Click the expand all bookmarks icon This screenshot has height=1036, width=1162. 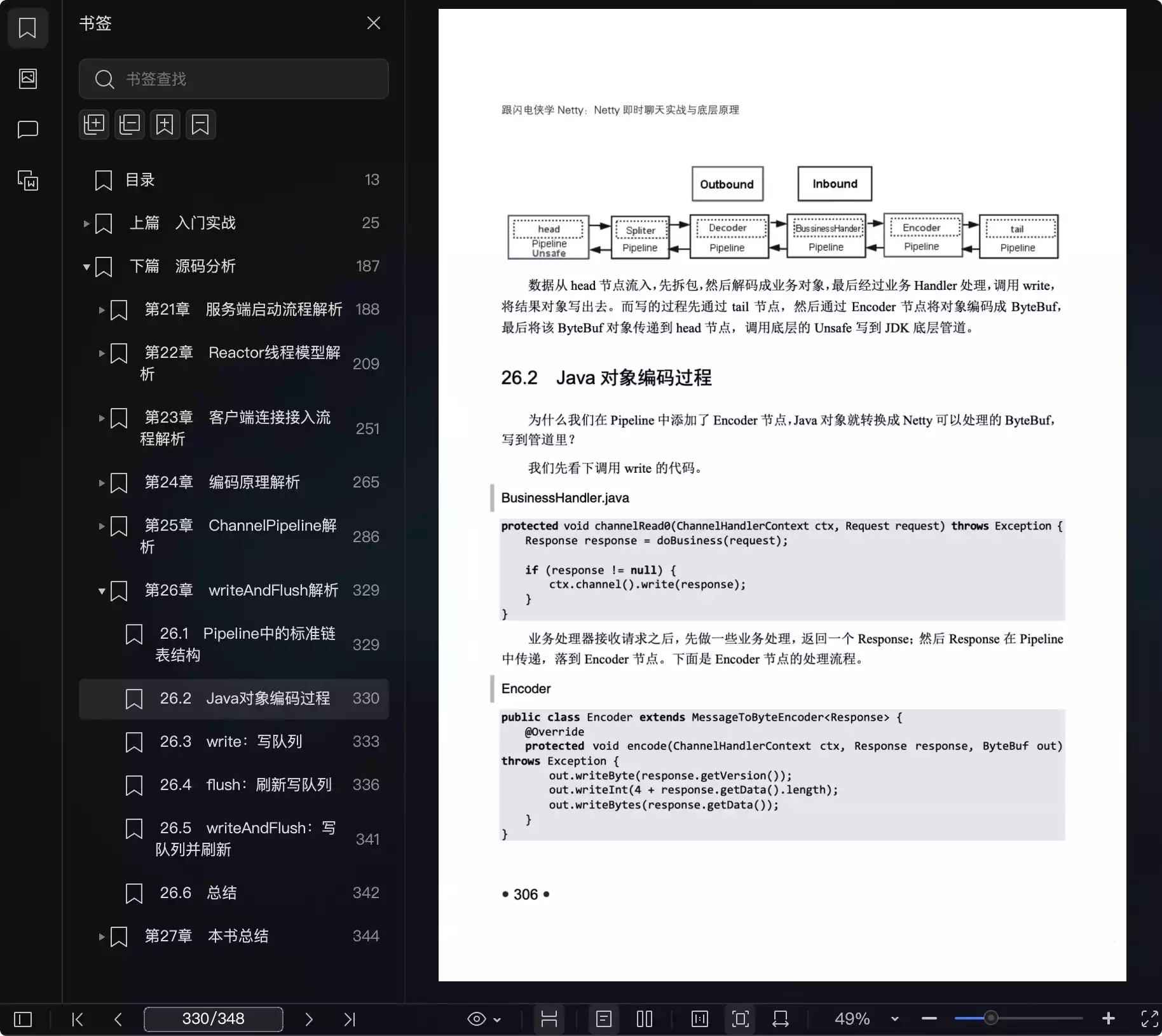pyautogui.click(x=94, y=125)
